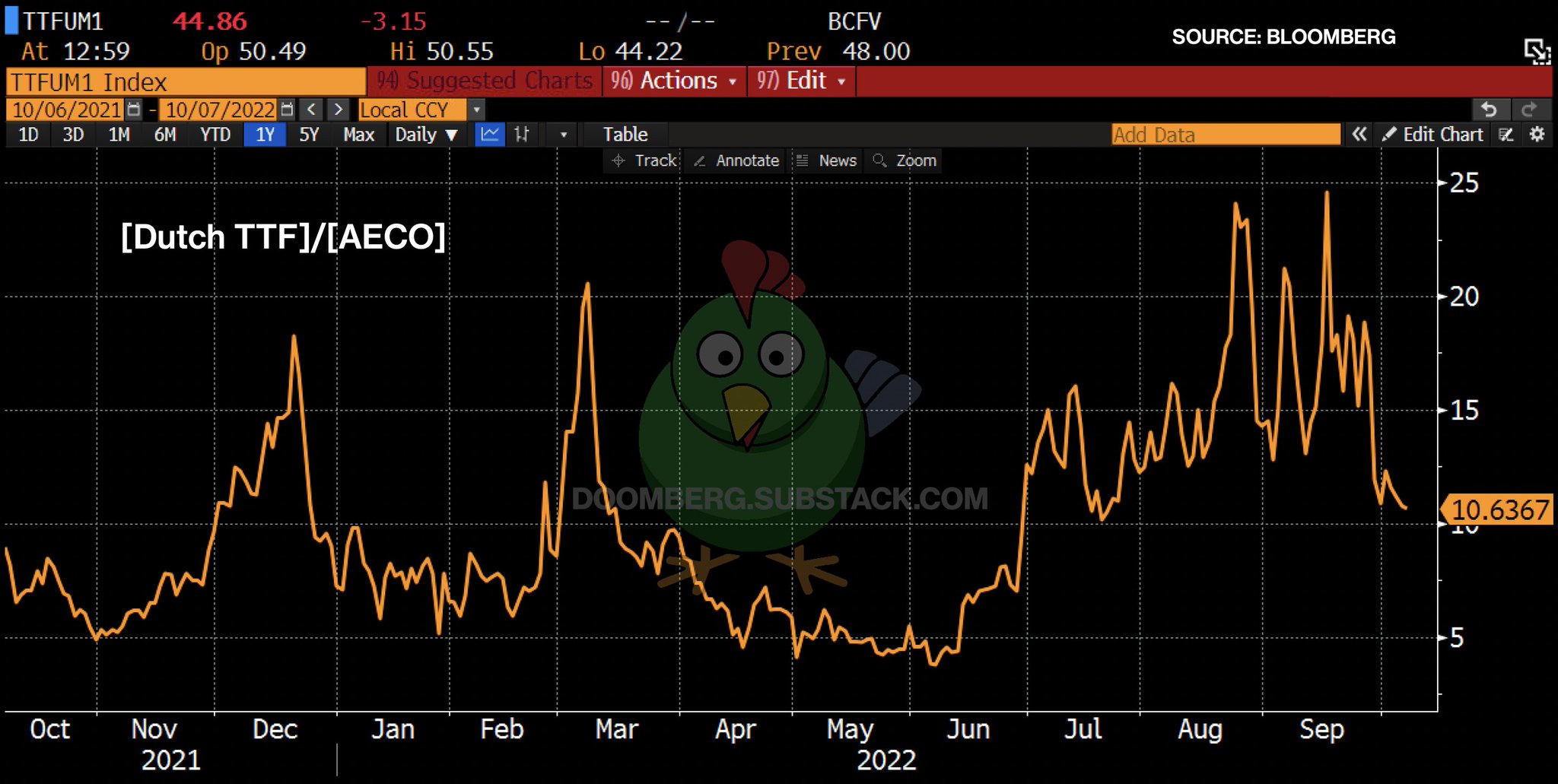Select the YTD time range
Viewport: 1558px width, 784px height.
tap(215, 135)
